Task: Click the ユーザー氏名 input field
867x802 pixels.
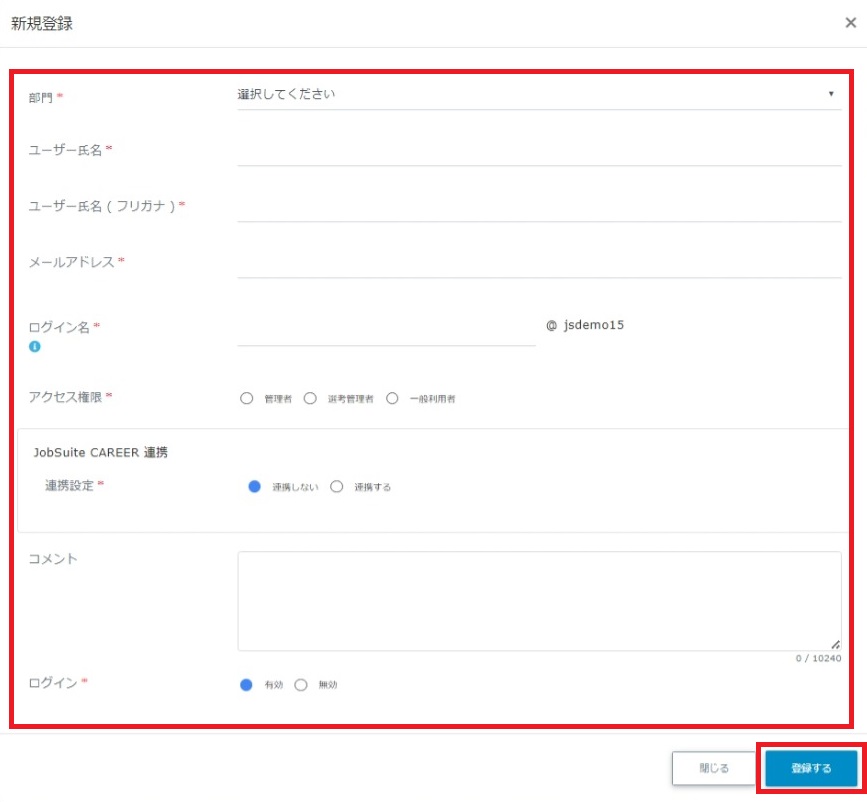Action: click(x=539, y=151)
